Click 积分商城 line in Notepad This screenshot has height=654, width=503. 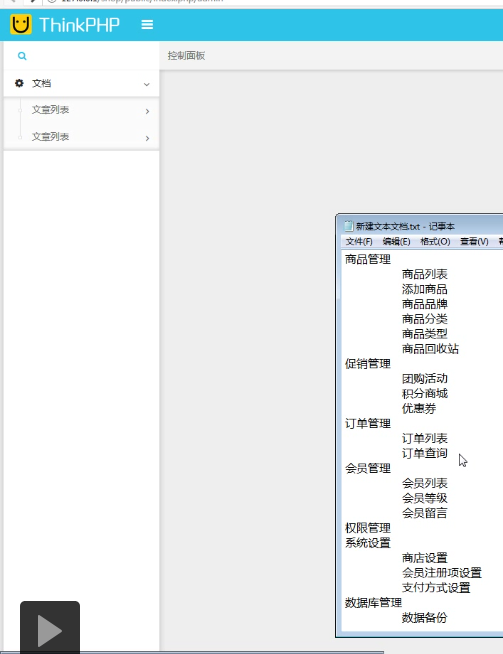coord(425,393)
